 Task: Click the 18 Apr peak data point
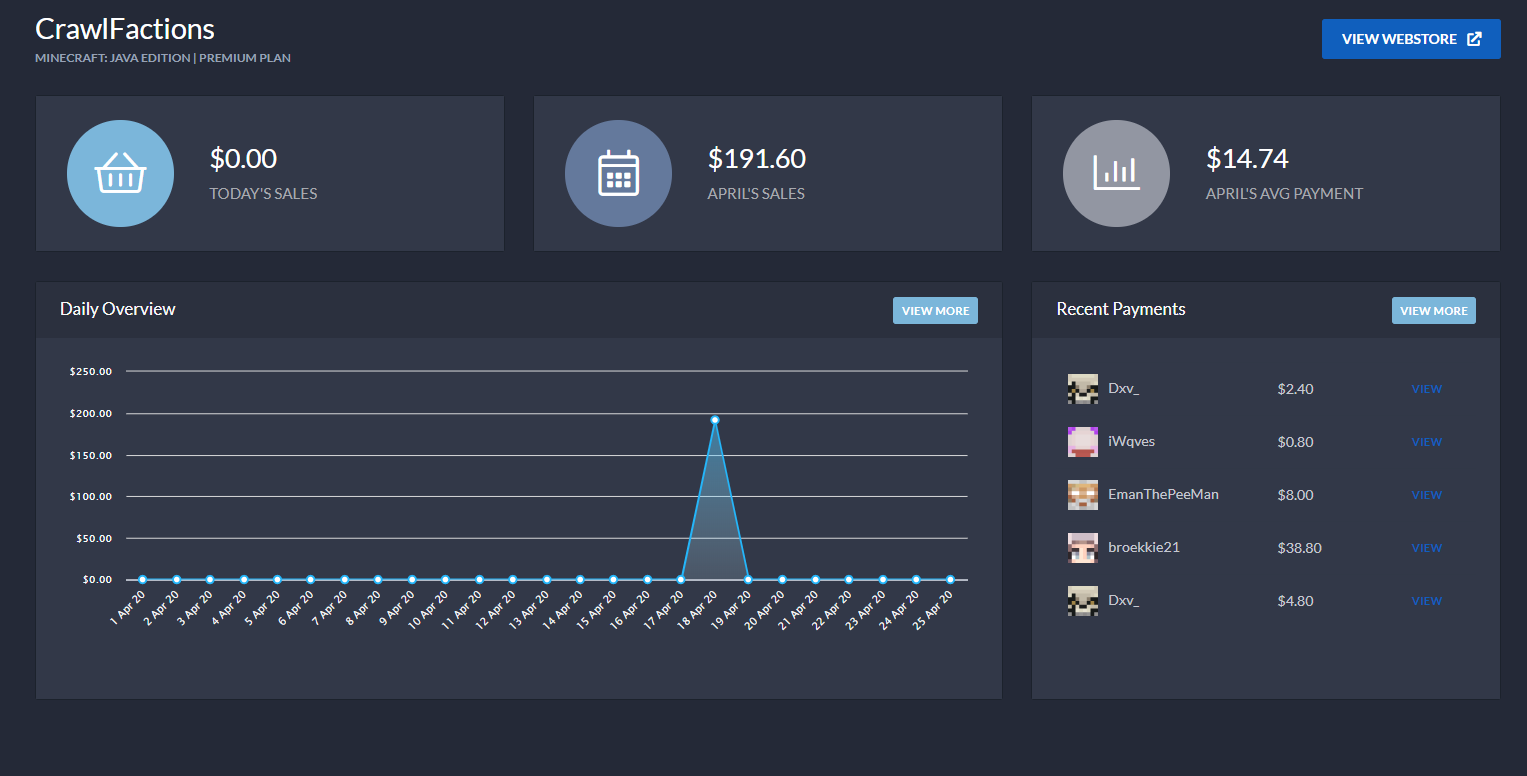coord(715,420)
